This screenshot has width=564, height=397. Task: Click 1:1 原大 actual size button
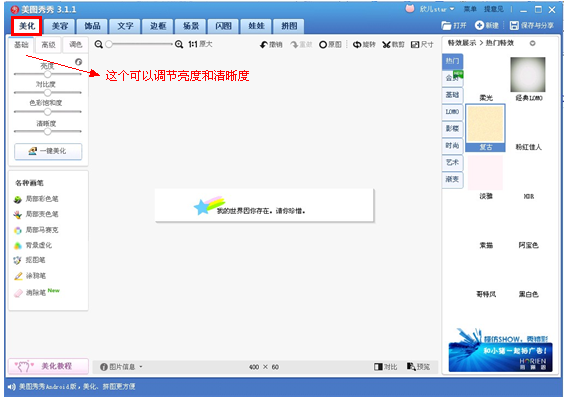click(200, 44)
